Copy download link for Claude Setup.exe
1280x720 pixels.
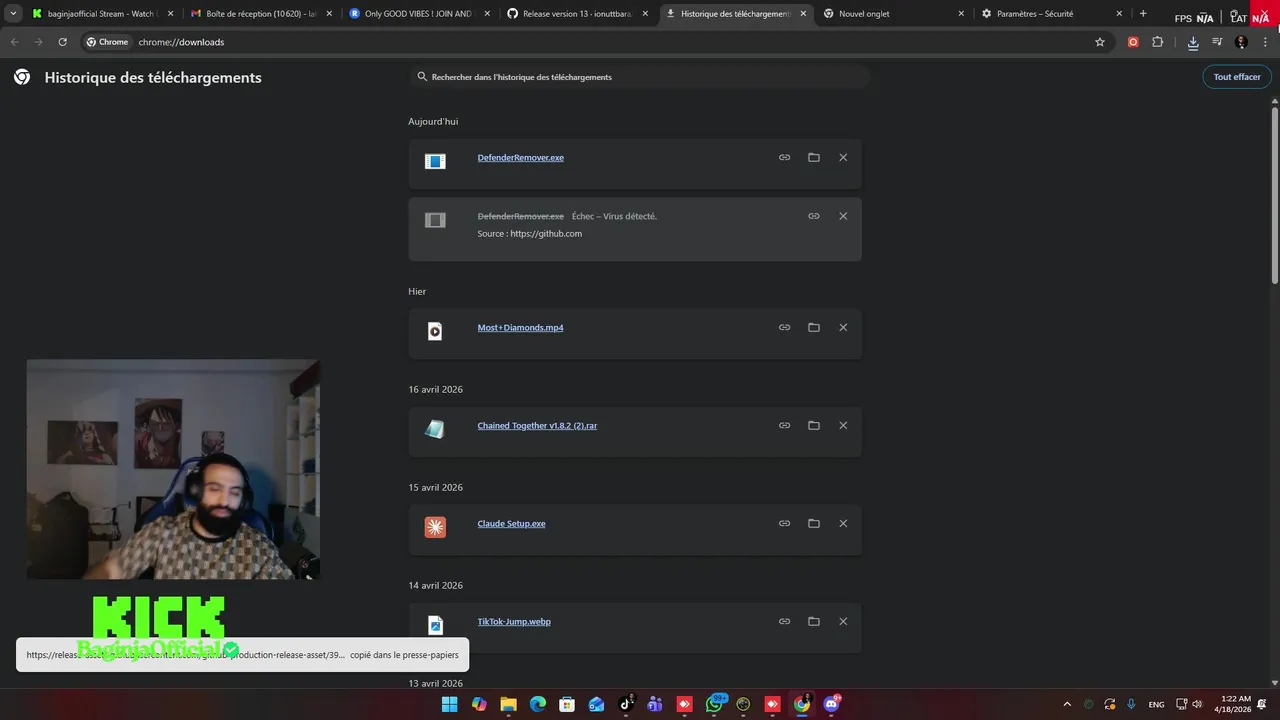click(784, 523)
